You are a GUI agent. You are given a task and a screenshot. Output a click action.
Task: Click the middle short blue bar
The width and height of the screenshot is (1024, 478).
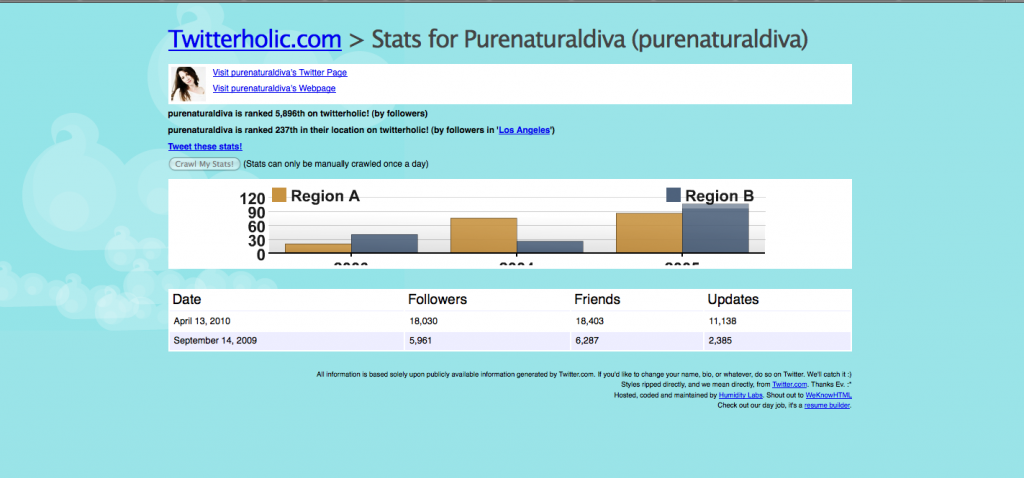click(550, 247)
